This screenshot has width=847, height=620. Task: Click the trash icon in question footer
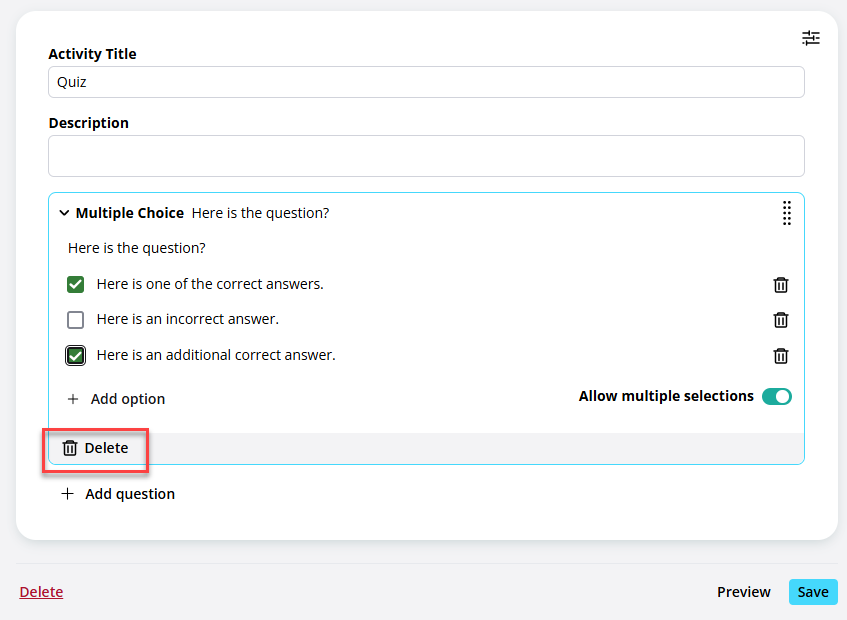(x=70, y=448)
